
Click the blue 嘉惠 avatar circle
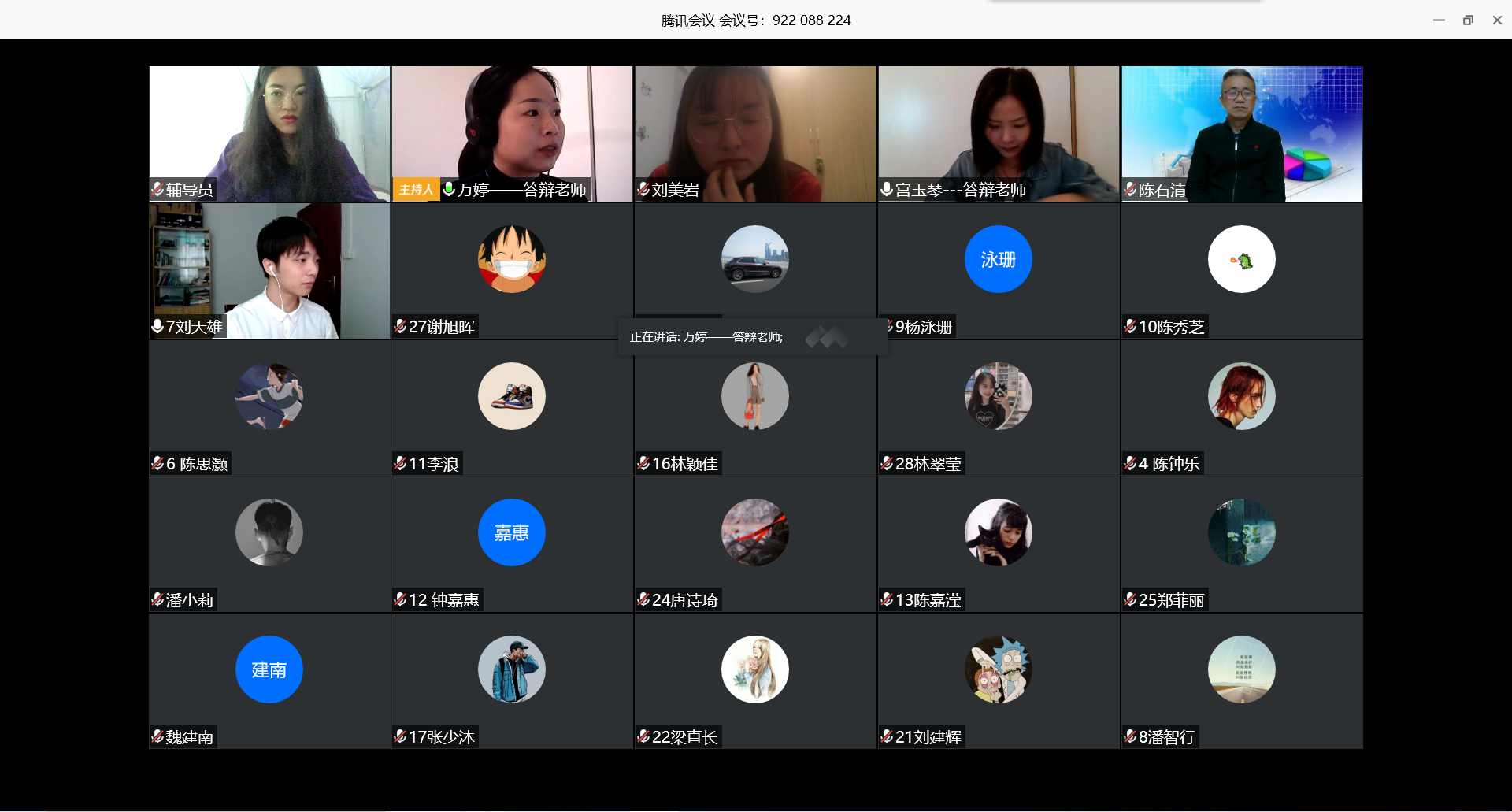pos(511,532)
